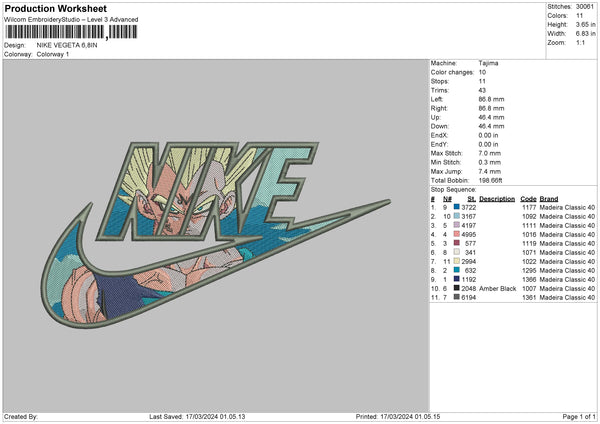Select the "Left:" label
This screenshot has width=600, height=424.
tap(437, 99)
